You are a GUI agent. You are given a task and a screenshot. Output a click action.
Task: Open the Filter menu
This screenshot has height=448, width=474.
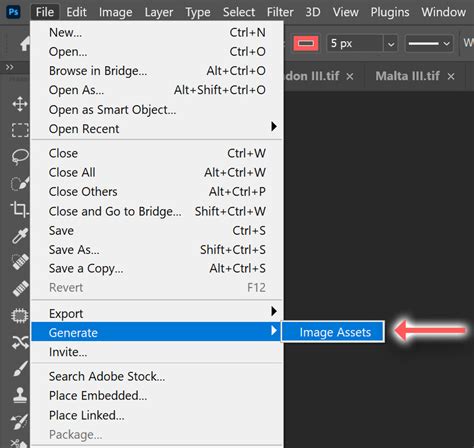pyautogui.click(x=280, y=12)
